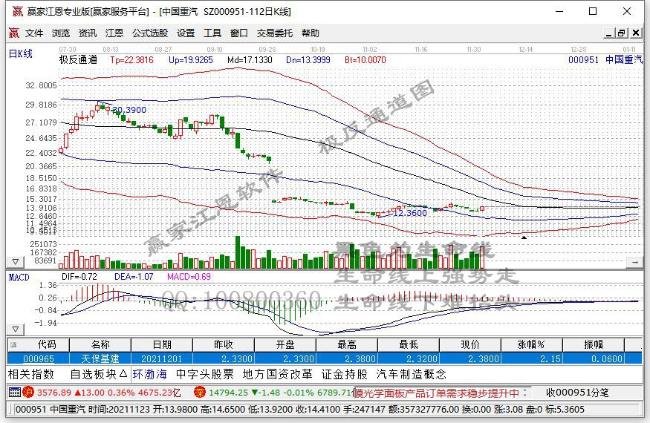This screenshot has width=650, height=423.
Task: Click the red index icon beside 3576.89
Action: (x=28, y=392)
